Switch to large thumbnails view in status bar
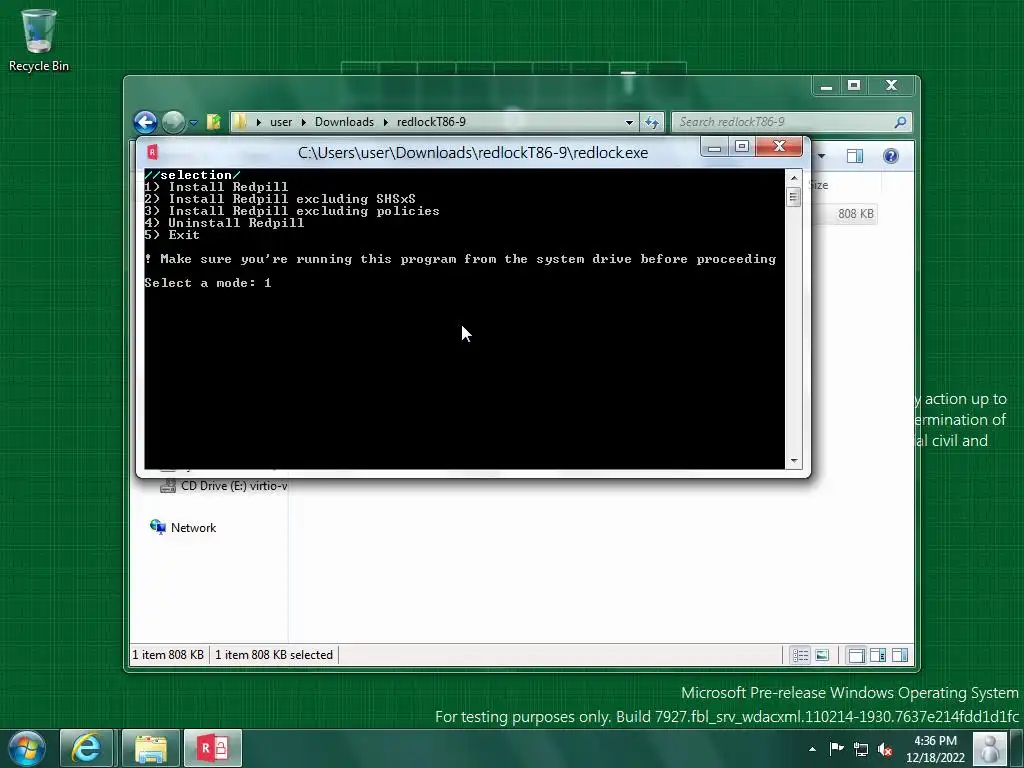The image size is (1024, 768). [x=822, y=655]
